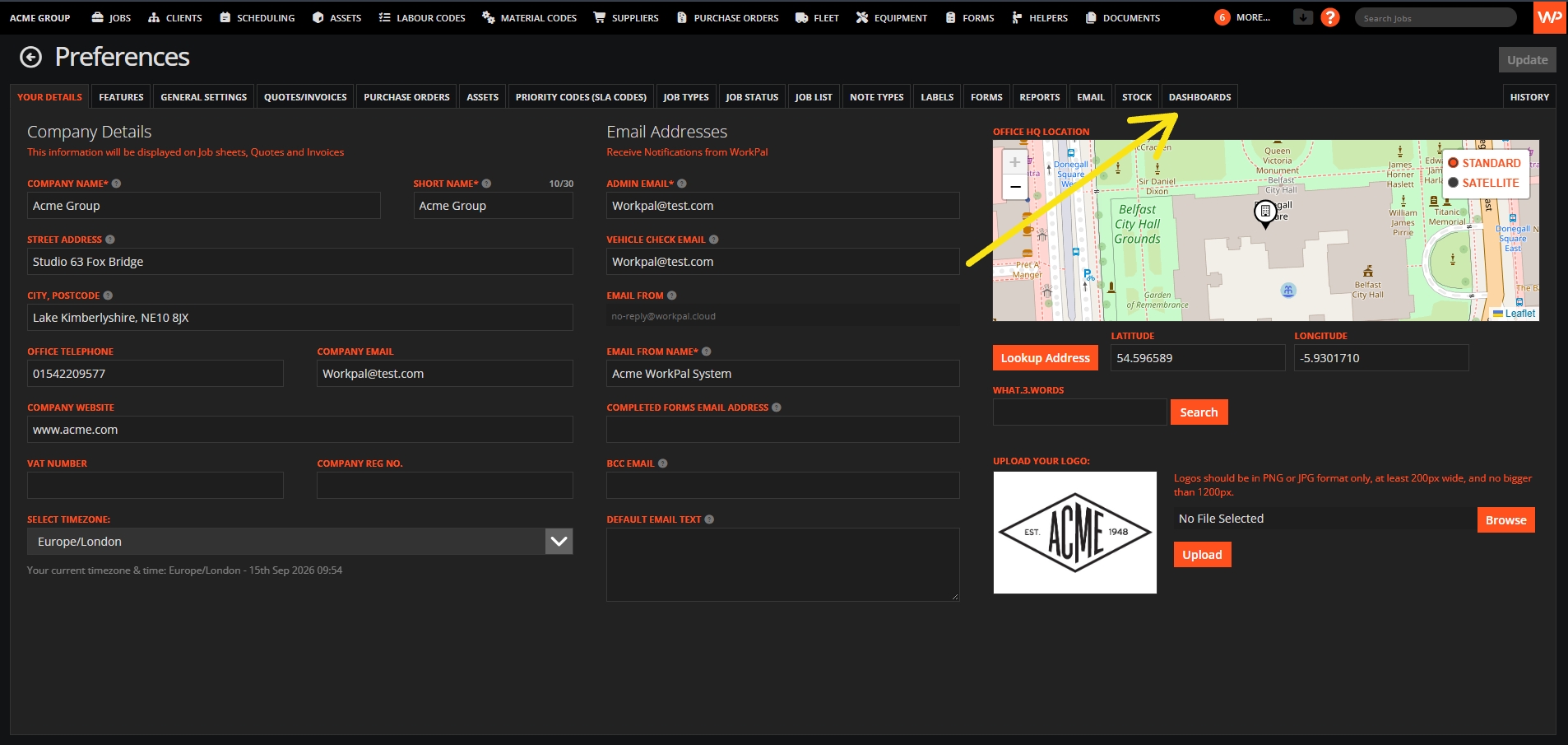
Task: Click the back arrow beside Preferences
Action: tap(30, 57)
